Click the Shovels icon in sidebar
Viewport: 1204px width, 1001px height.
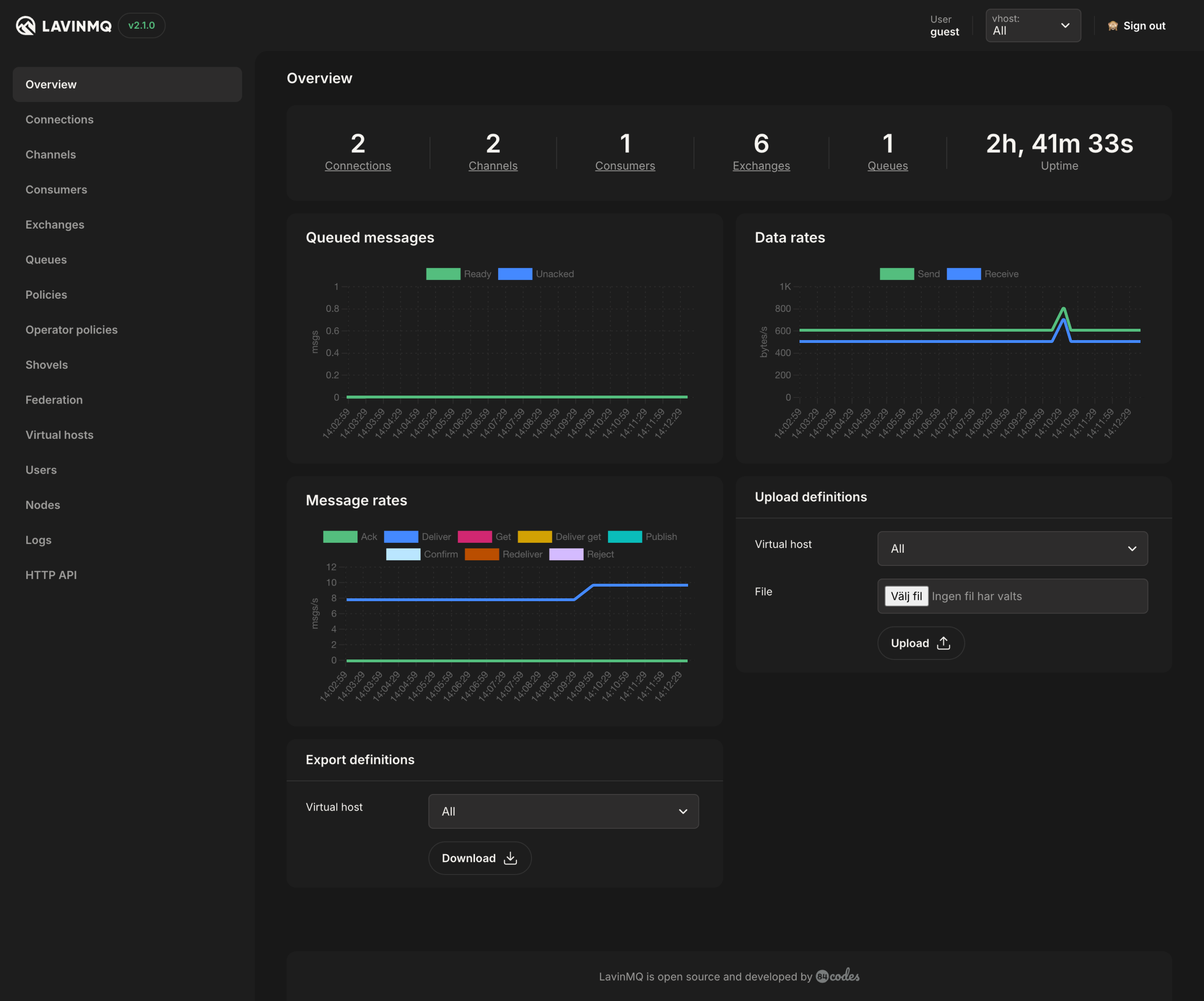pyautogui.click(x=47, y=364)
